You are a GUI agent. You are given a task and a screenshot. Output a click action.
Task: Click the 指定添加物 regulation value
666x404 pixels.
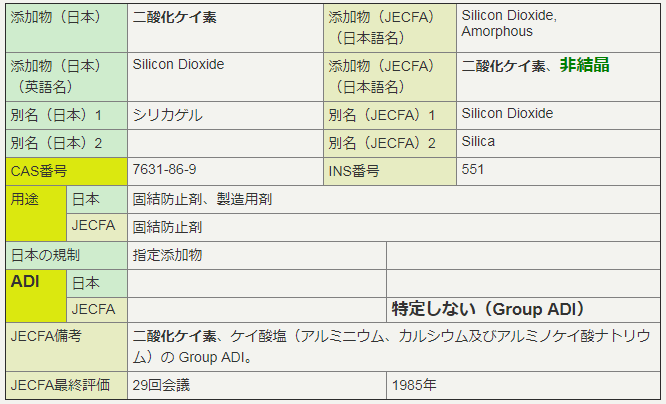tap(167, 255)
